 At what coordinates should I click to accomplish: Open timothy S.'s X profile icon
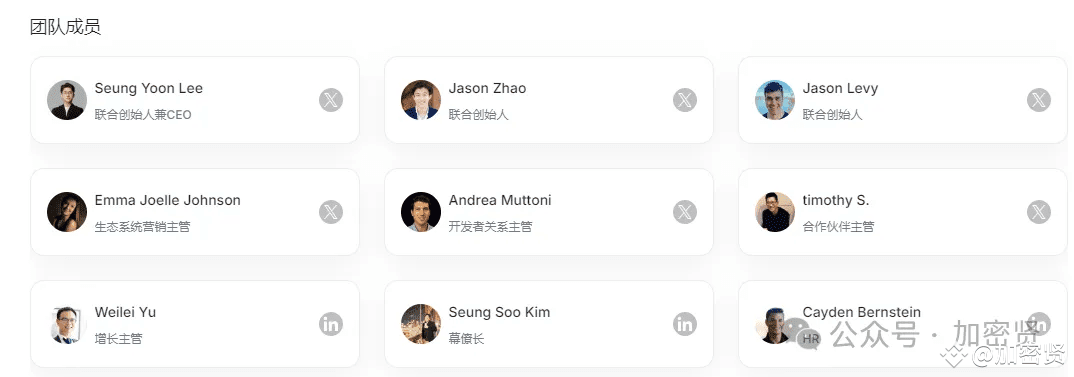pos(1038,212)
